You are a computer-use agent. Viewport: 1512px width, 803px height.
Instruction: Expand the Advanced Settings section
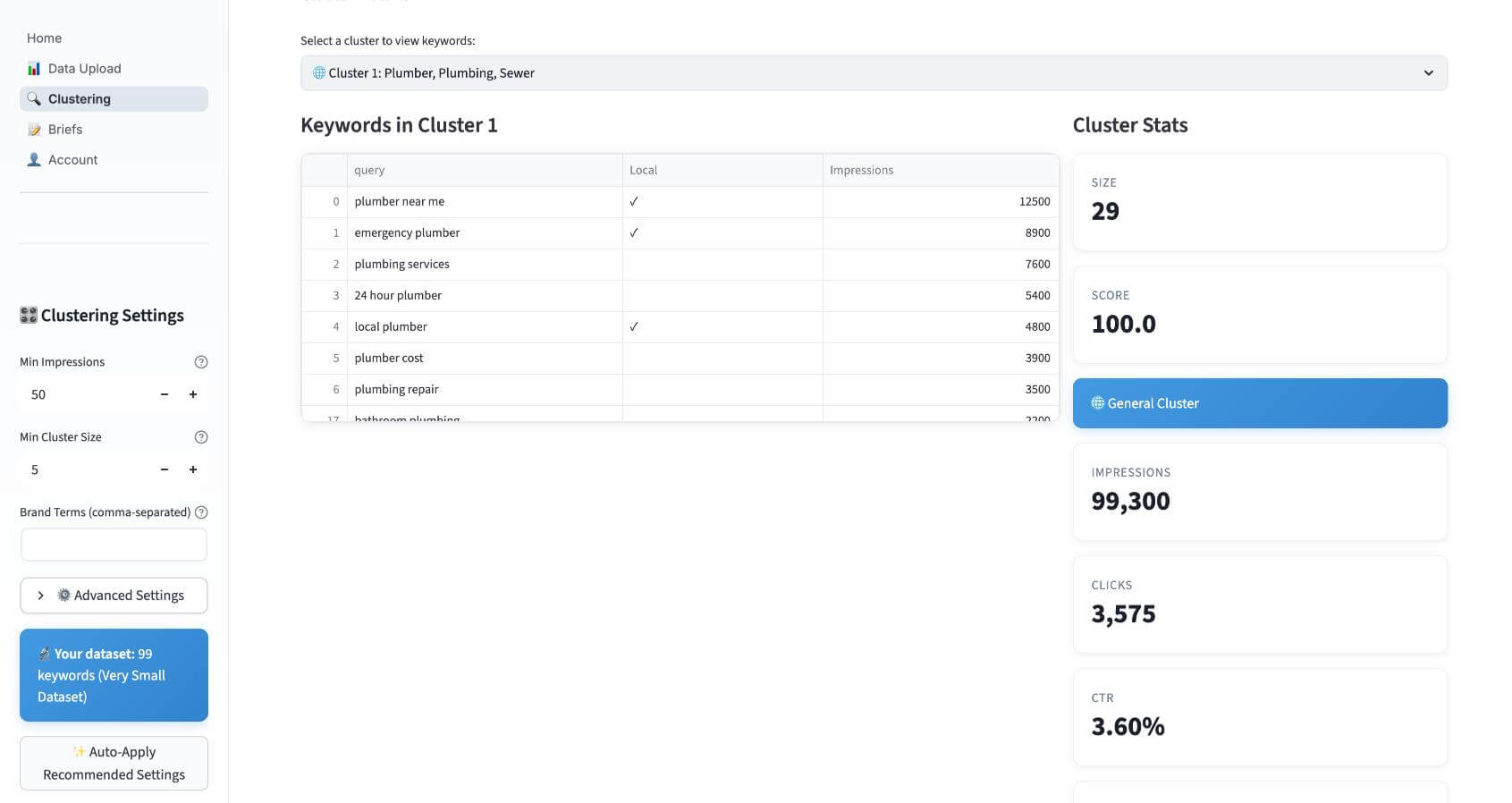(x=114, y=596)
